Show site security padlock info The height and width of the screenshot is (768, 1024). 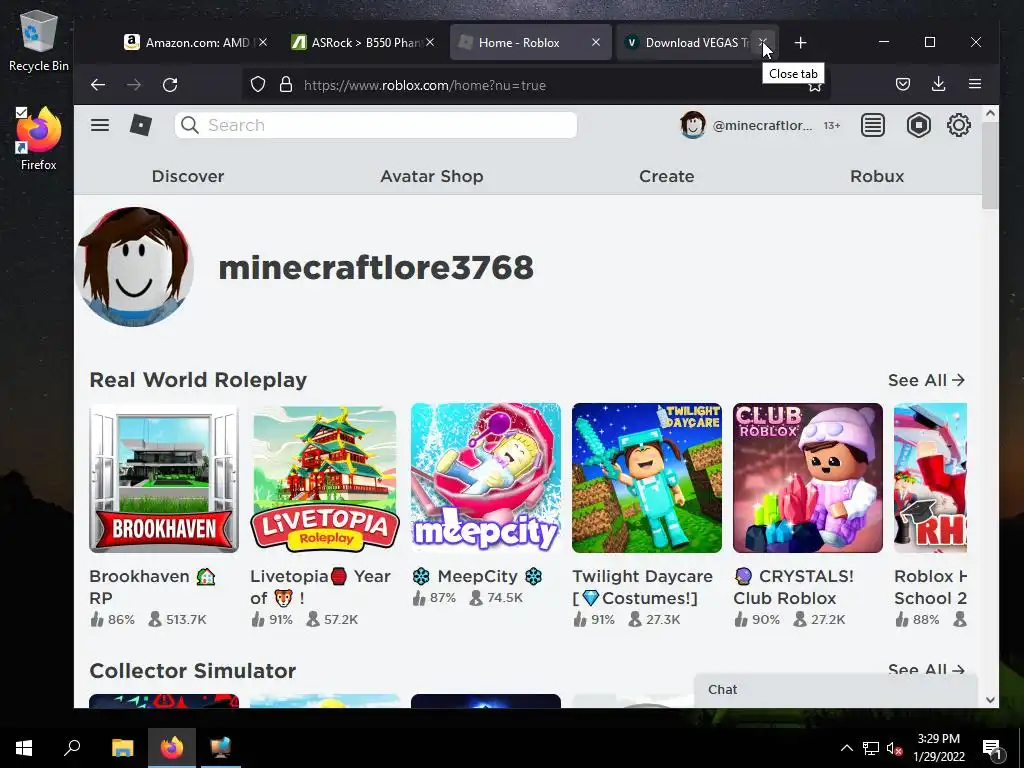[286, 85]
